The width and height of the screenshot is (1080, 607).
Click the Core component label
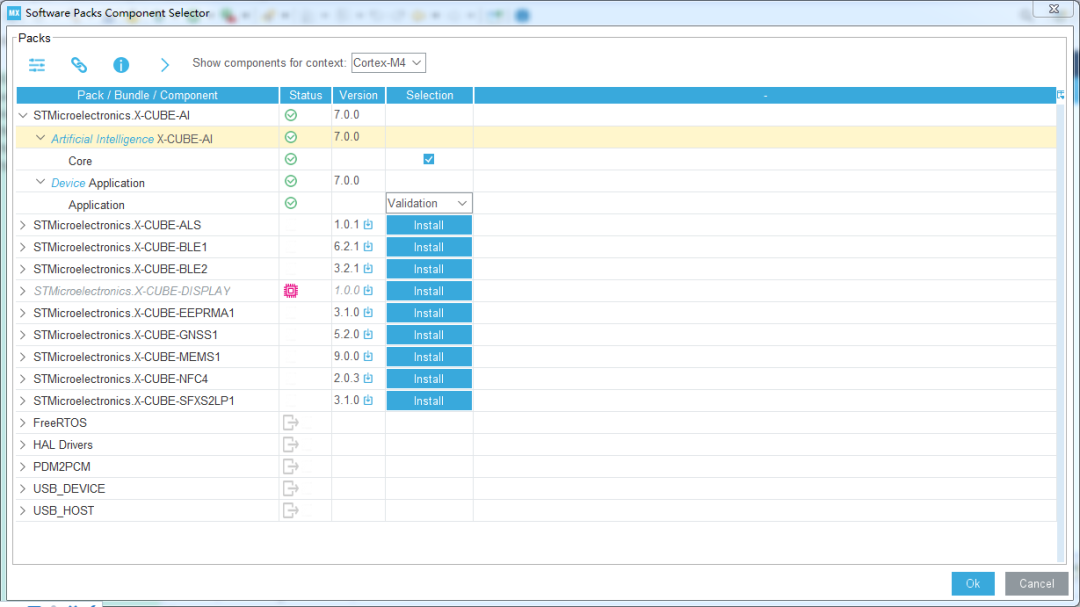tap(80, 161)
